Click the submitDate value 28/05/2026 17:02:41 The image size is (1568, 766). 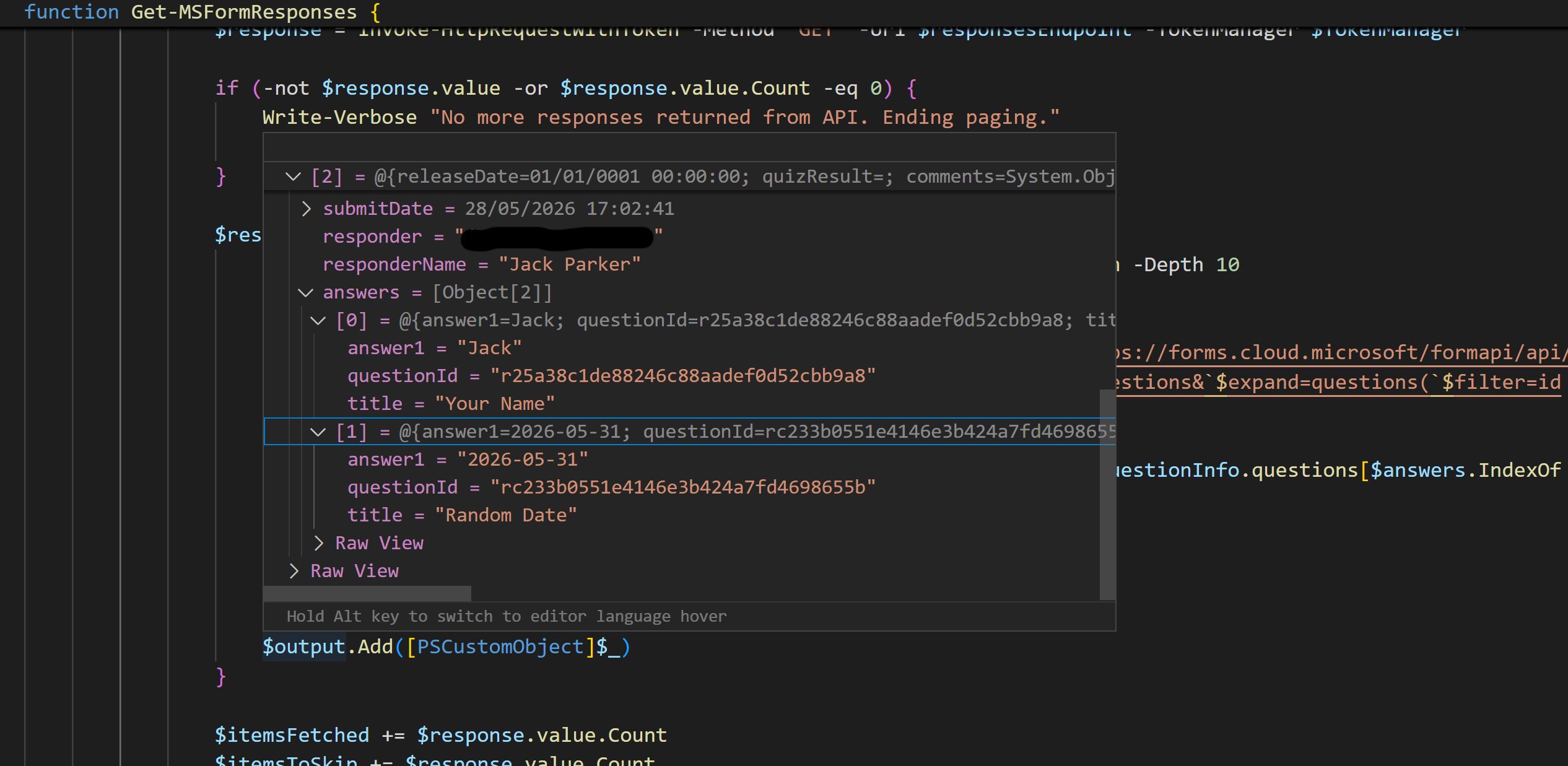coord(569,209)
